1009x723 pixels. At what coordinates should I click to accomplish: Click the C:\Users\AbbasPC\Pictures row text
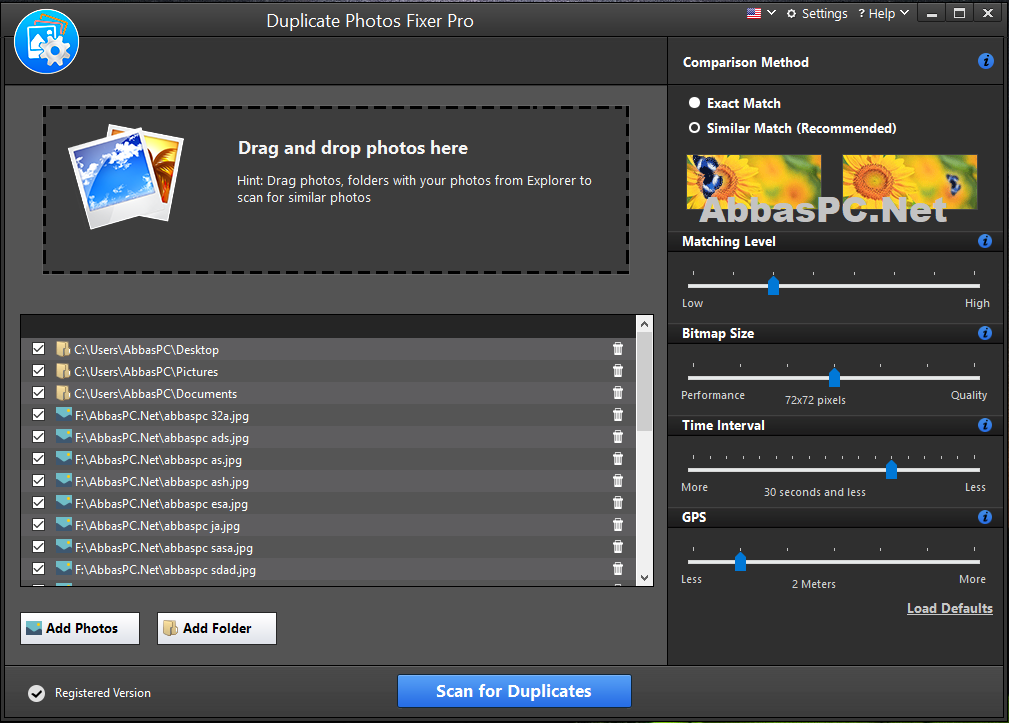pos(146,372)
